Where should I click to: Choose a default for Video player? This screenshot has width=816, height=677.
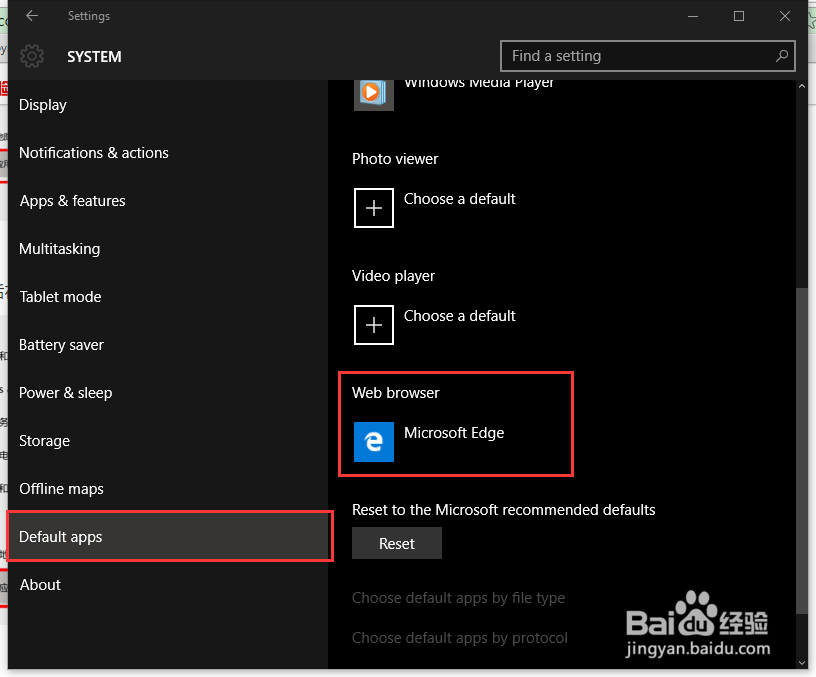[460, 316]
